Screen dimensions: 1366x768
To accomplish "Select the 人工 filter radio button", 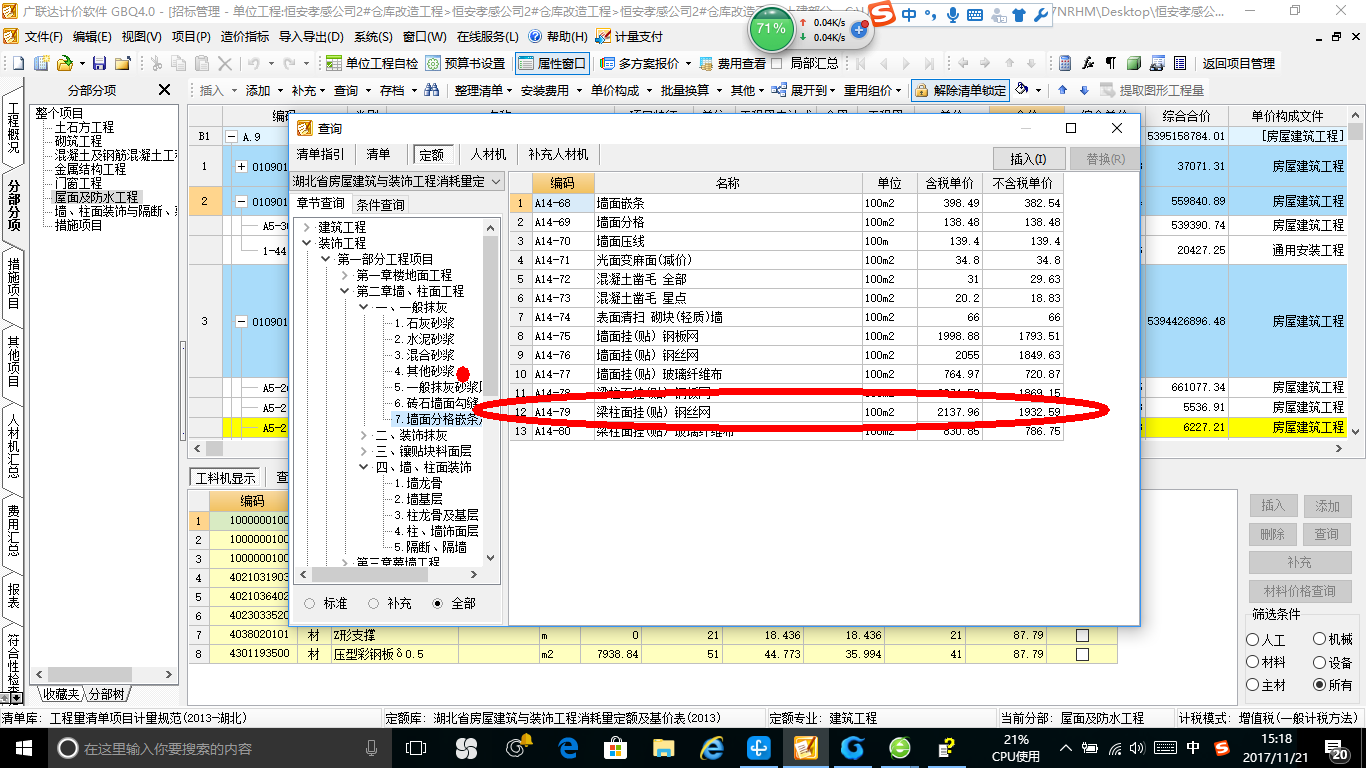I will 1253,639.
